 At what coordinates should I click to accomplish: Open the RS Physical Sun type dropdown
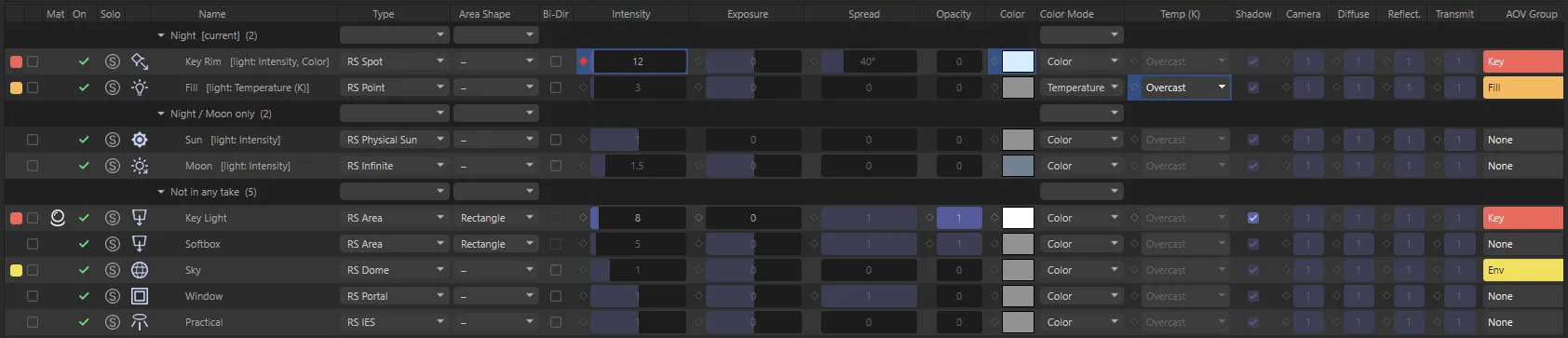coord(395,140)
